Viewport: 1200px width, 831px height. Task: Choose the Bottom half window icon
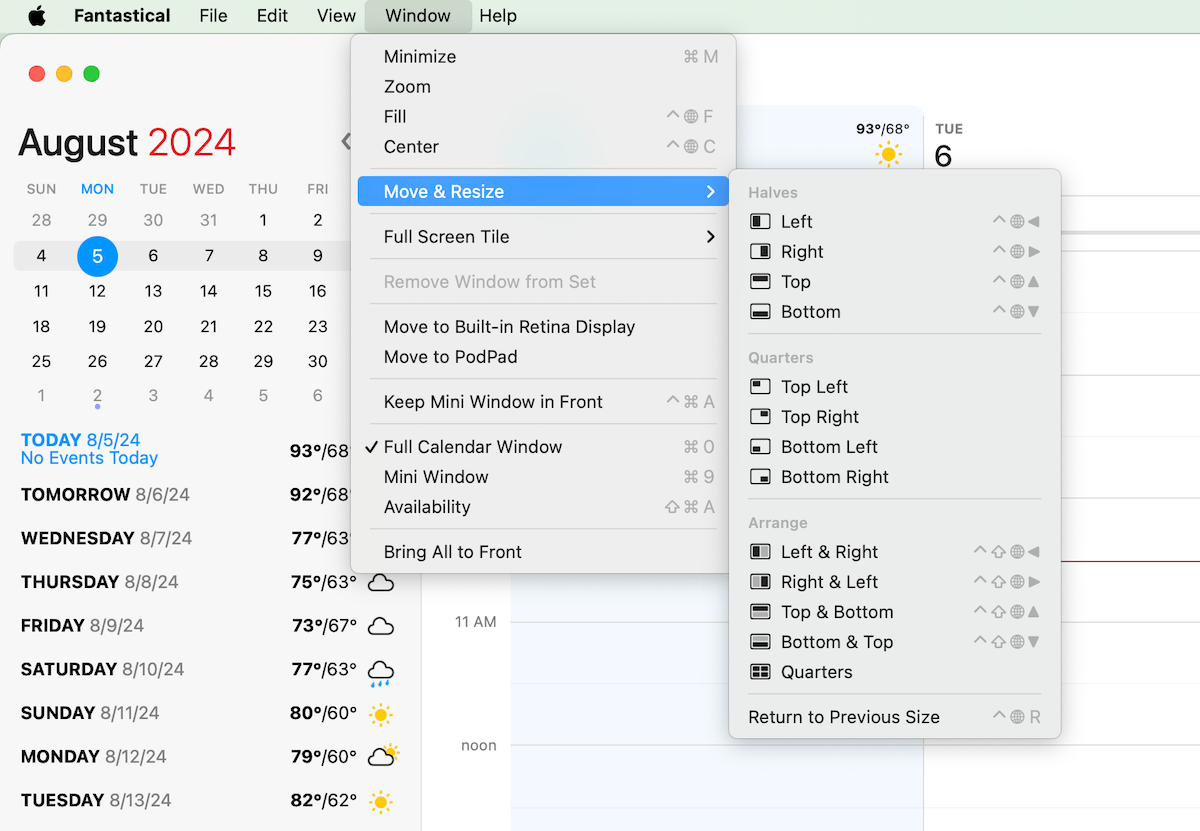tap(760, 311)
